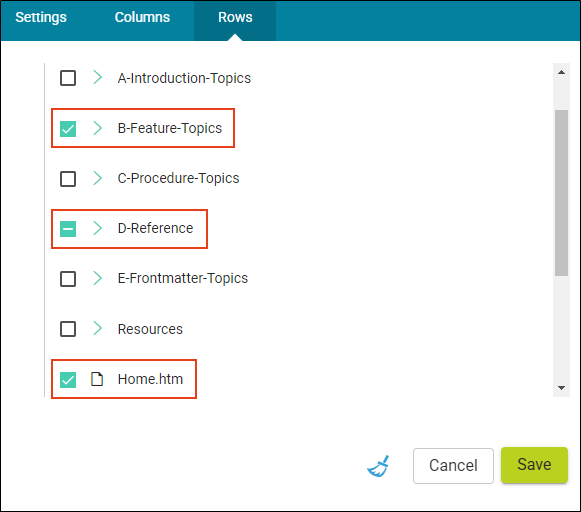Click the vertical scrollbar thumb

coord(561,193)
